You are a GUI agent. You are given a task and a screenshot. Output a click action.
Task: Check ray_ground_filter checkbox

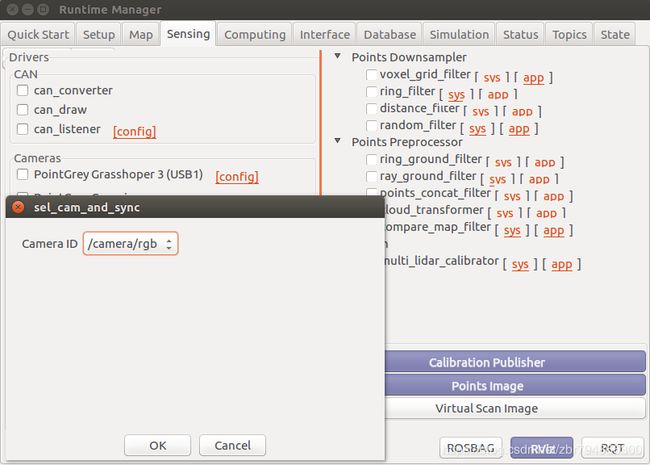tap(371, 176)
